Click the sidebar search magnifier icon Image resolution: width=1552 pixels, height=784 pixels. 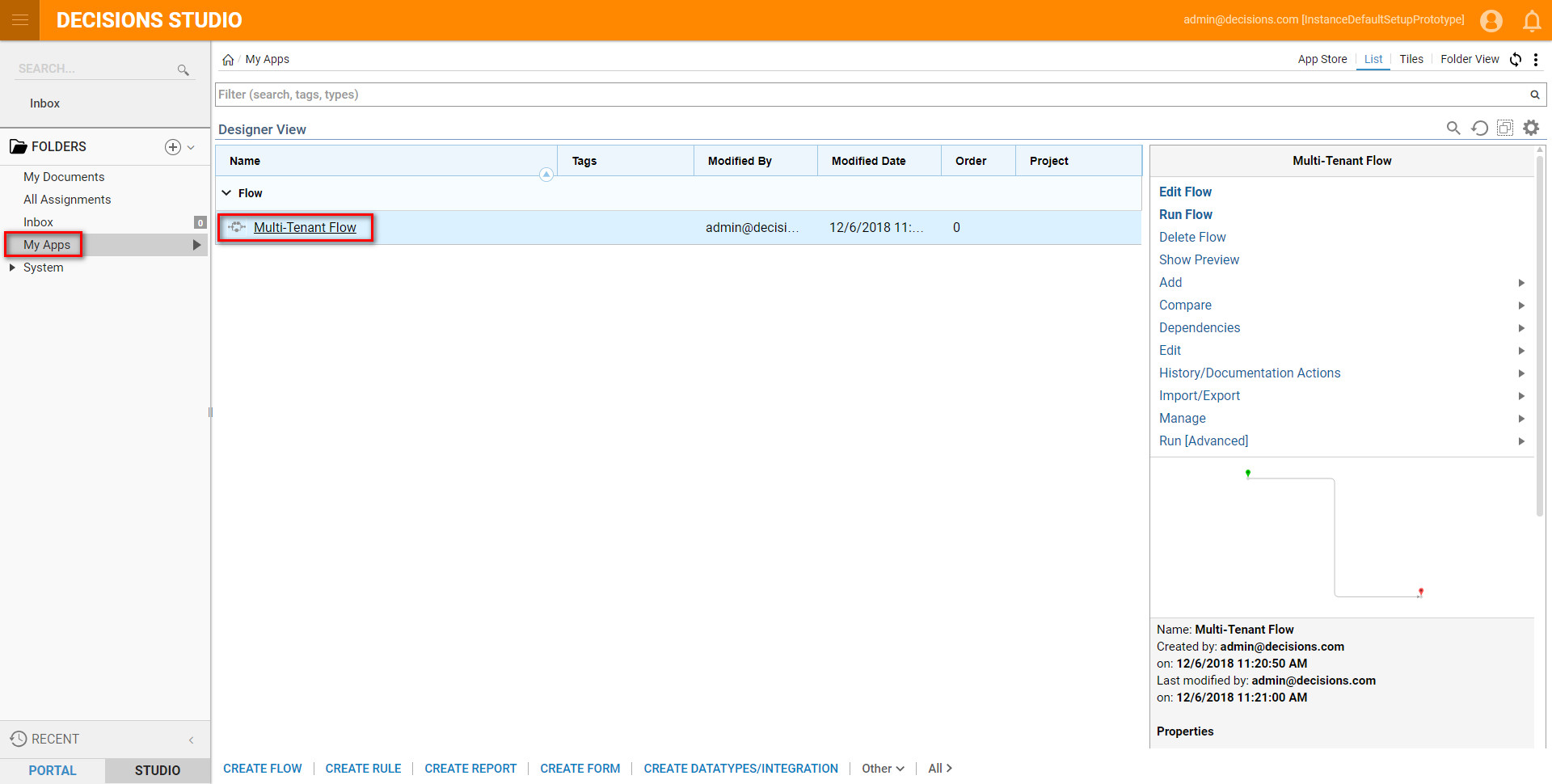[183, 70]
